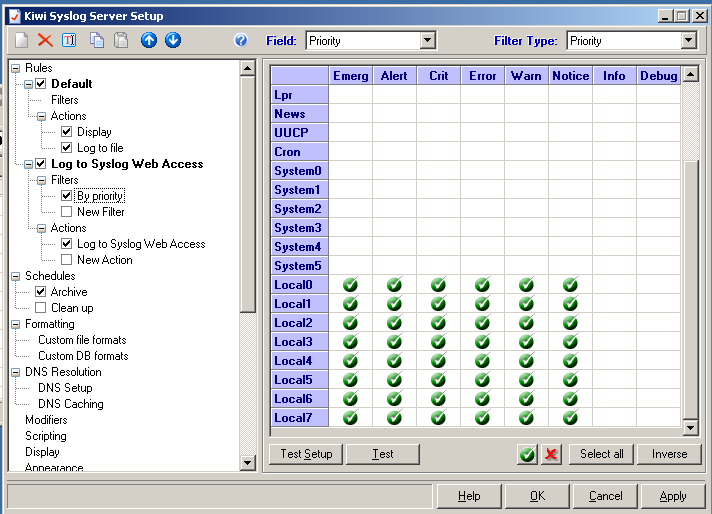Select Scripting tree item

click(x=46, y=436)
